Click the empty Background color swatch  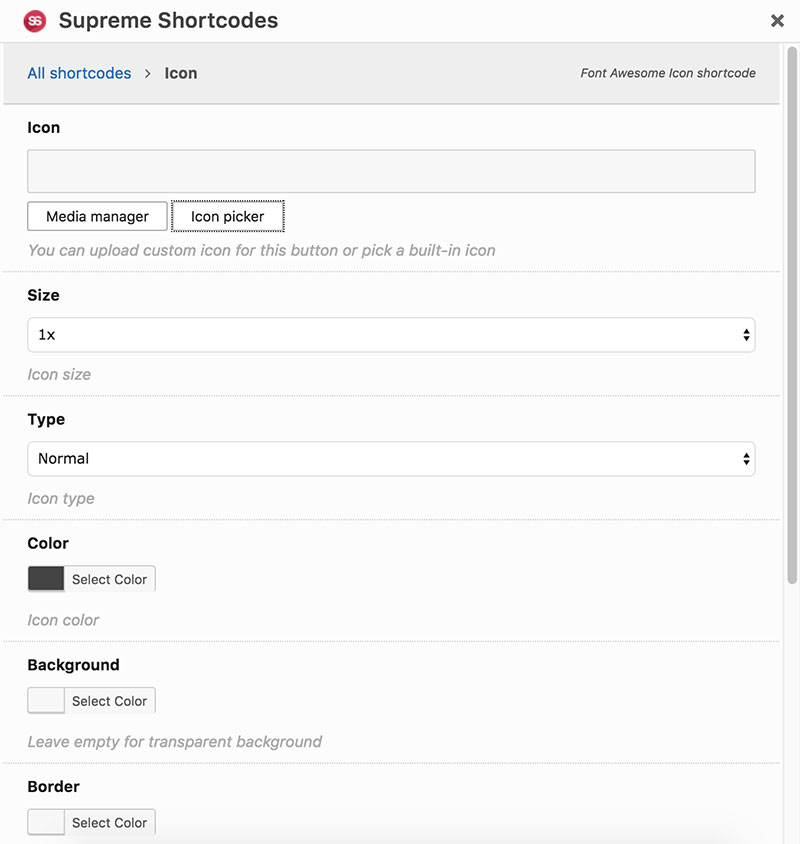pos(46,701)
